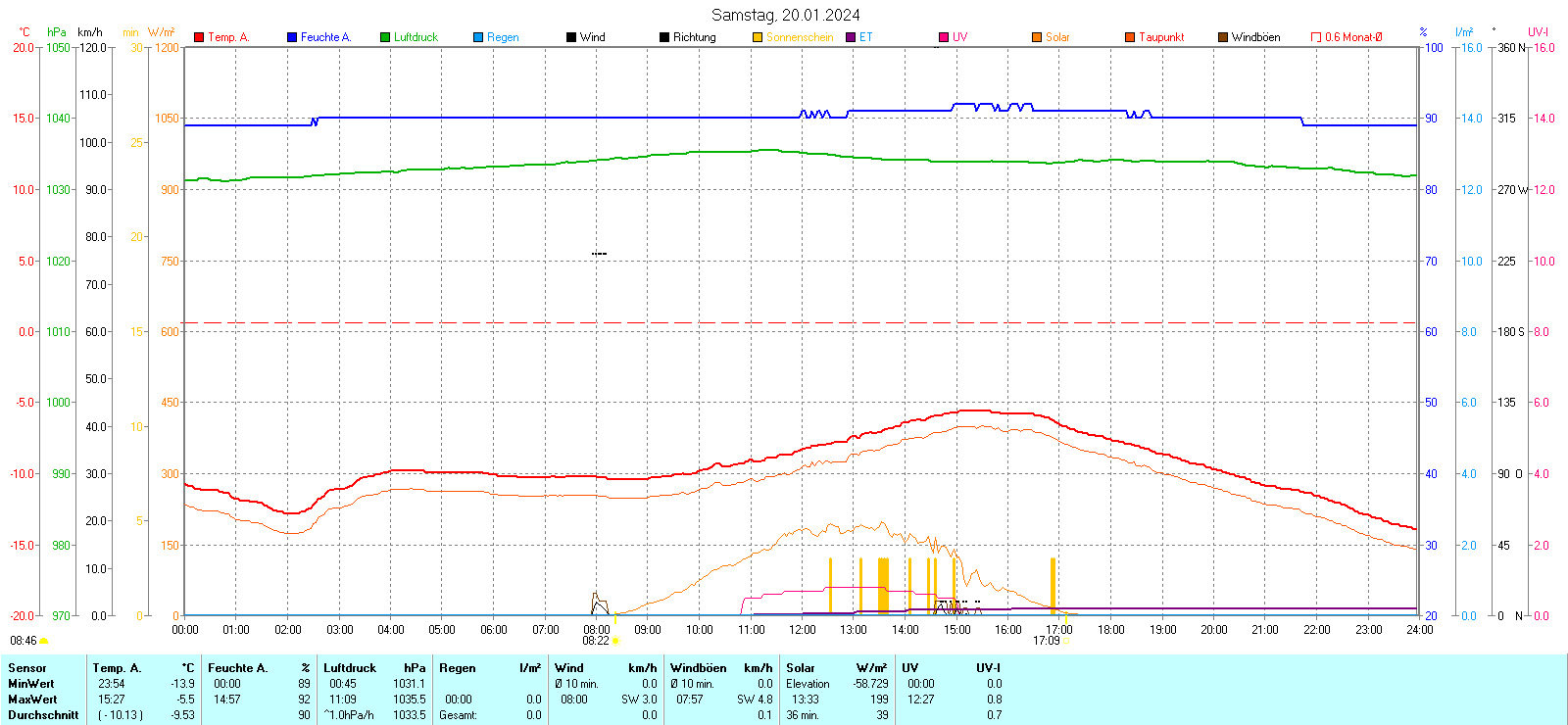Click the MaxWert row label

coord(32,700)
